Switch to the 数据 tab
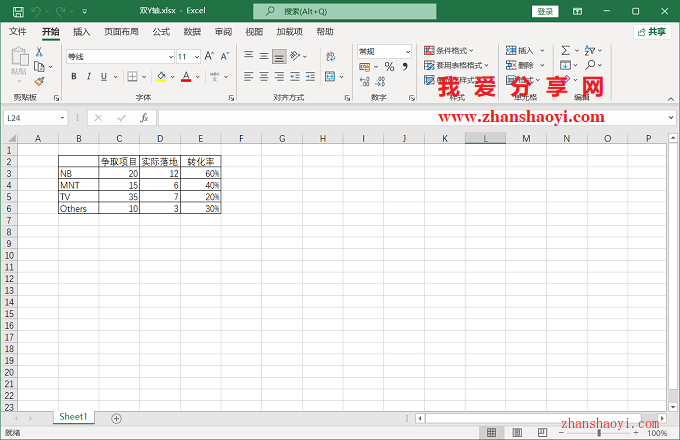 (192, 32)
